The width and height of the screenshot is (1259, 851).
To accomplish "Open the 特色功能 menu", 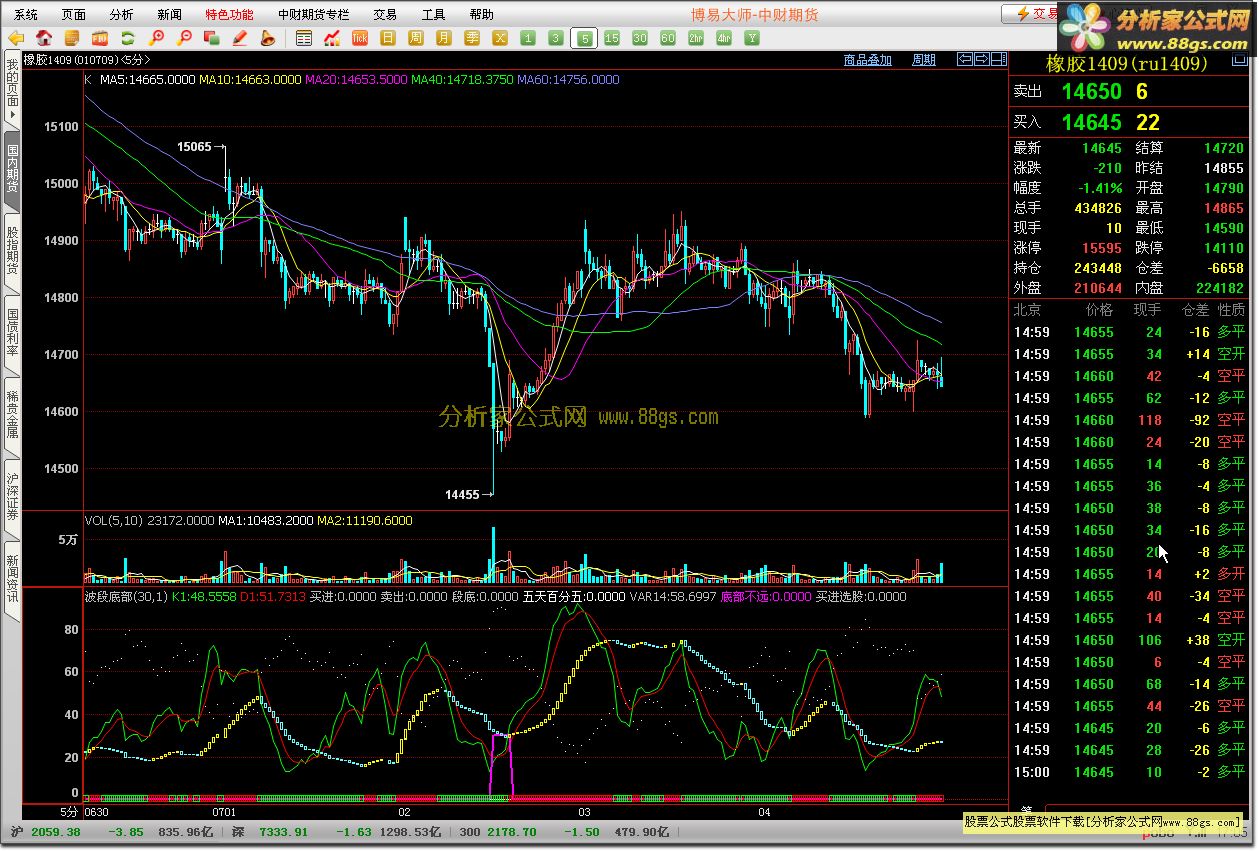I will click(x=229, y=14).
